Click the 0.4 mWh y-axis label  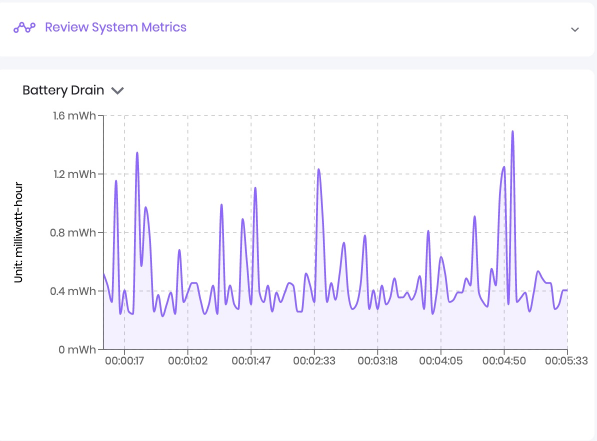73,291
